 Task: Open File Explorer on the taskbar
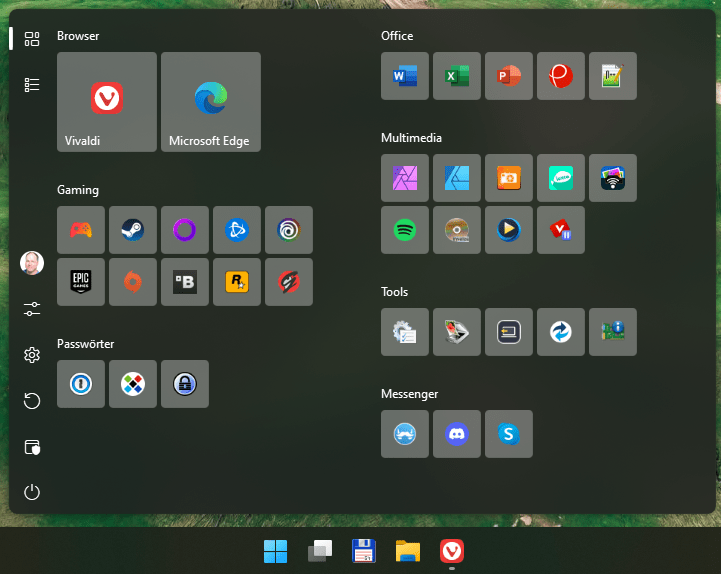coord(408,551)
